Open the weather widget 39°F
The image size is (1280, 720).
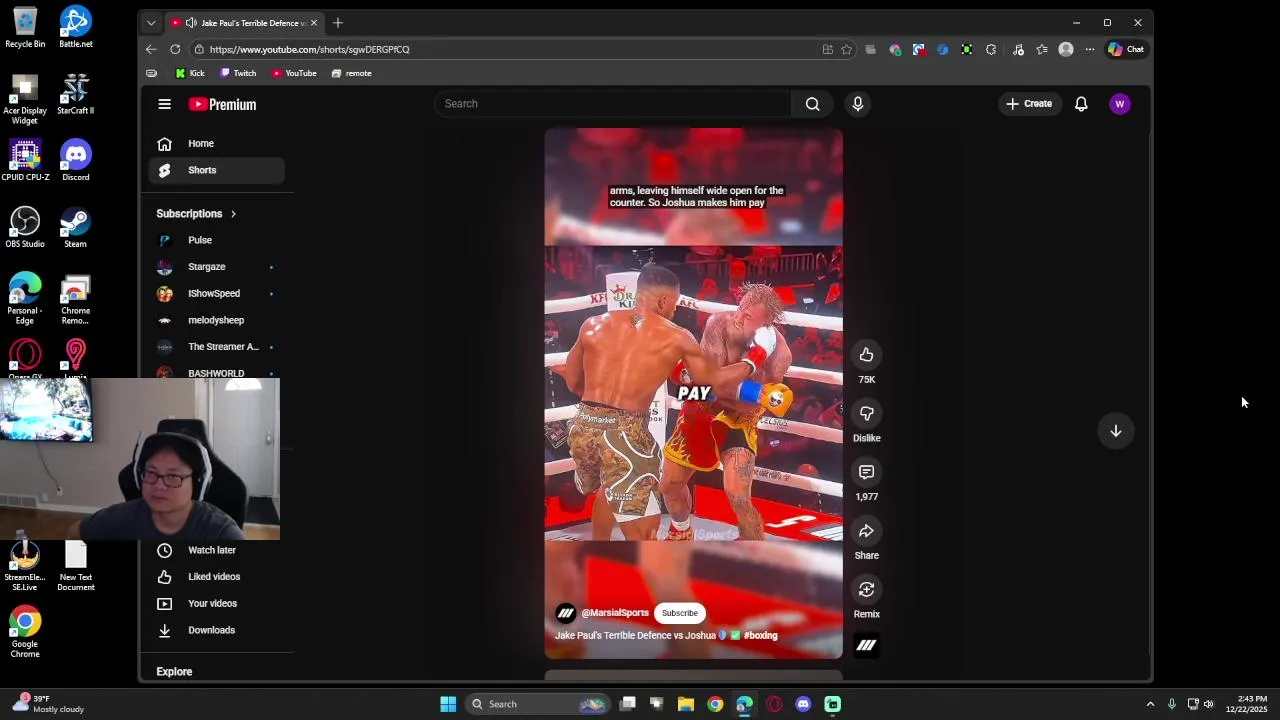point(47,704)
